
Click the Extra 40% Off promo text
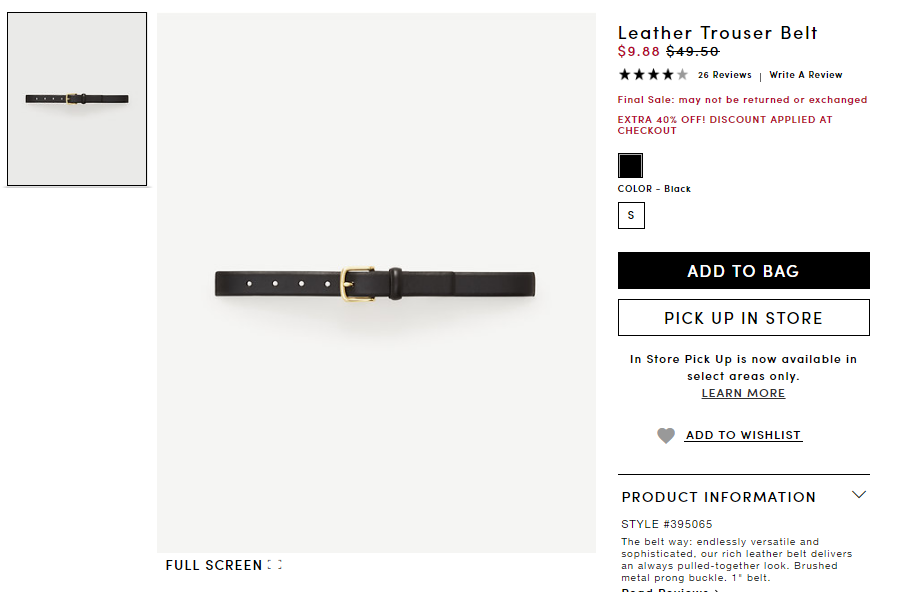coord(725,125)
